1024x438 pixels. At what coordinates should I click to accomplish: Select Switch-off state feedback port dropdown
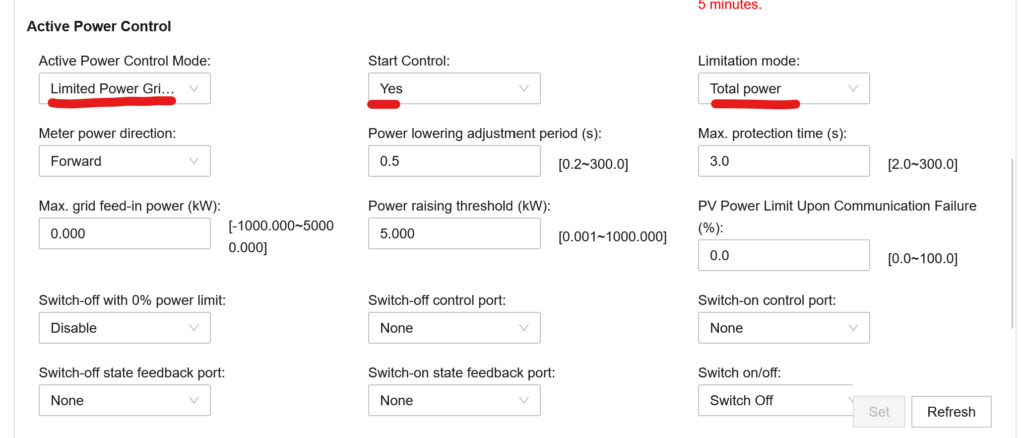click(x=124, y=400)
